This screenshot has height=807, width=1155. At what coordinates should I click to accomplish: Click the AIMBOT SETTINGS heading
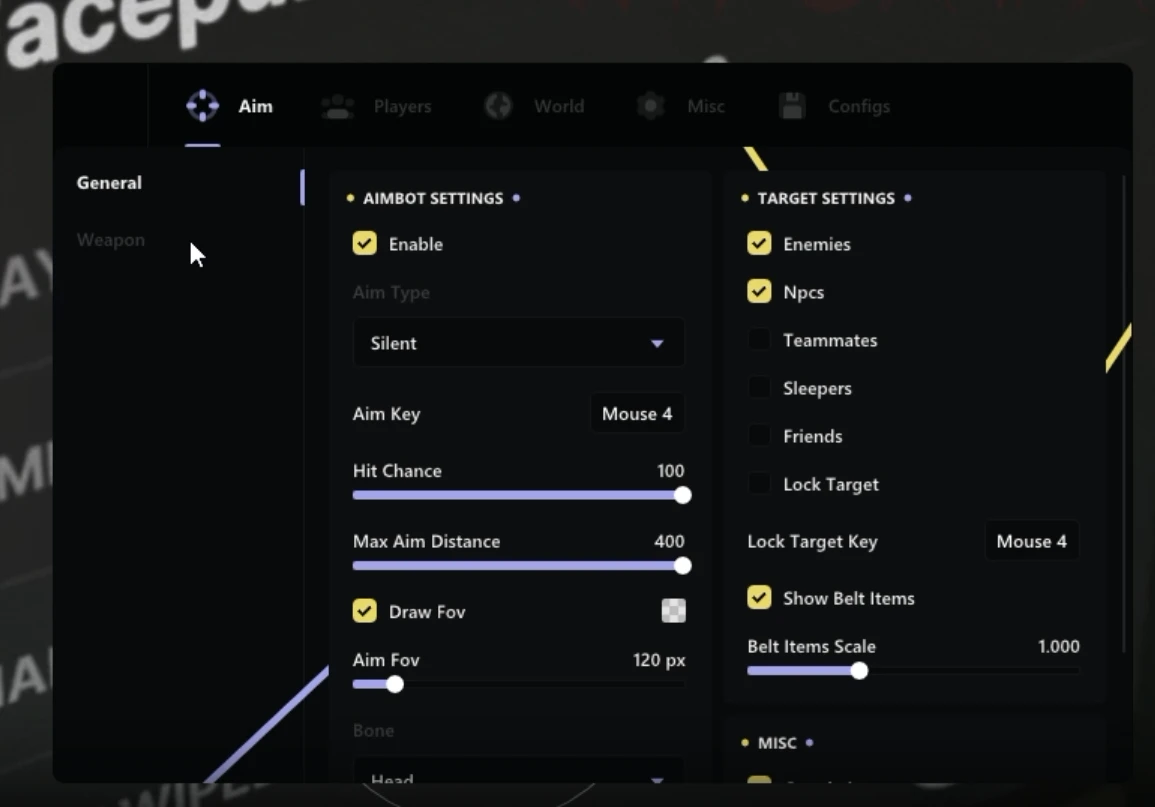433,198
